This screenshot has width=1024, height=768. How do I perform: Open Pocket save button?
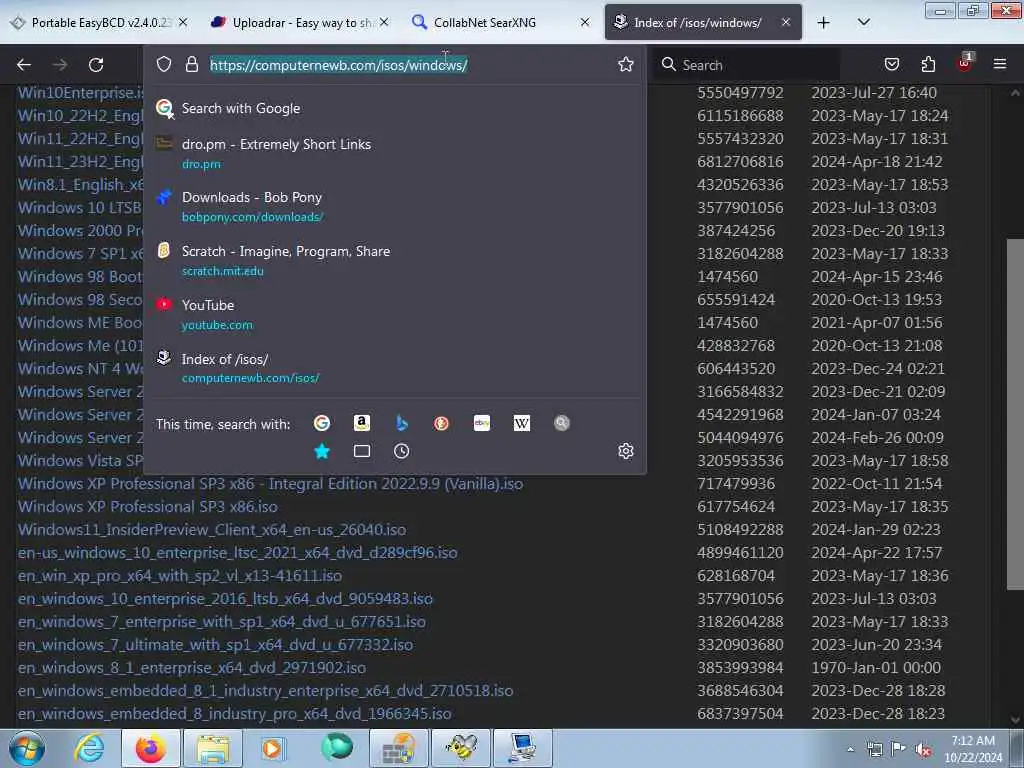coord(891,64)
